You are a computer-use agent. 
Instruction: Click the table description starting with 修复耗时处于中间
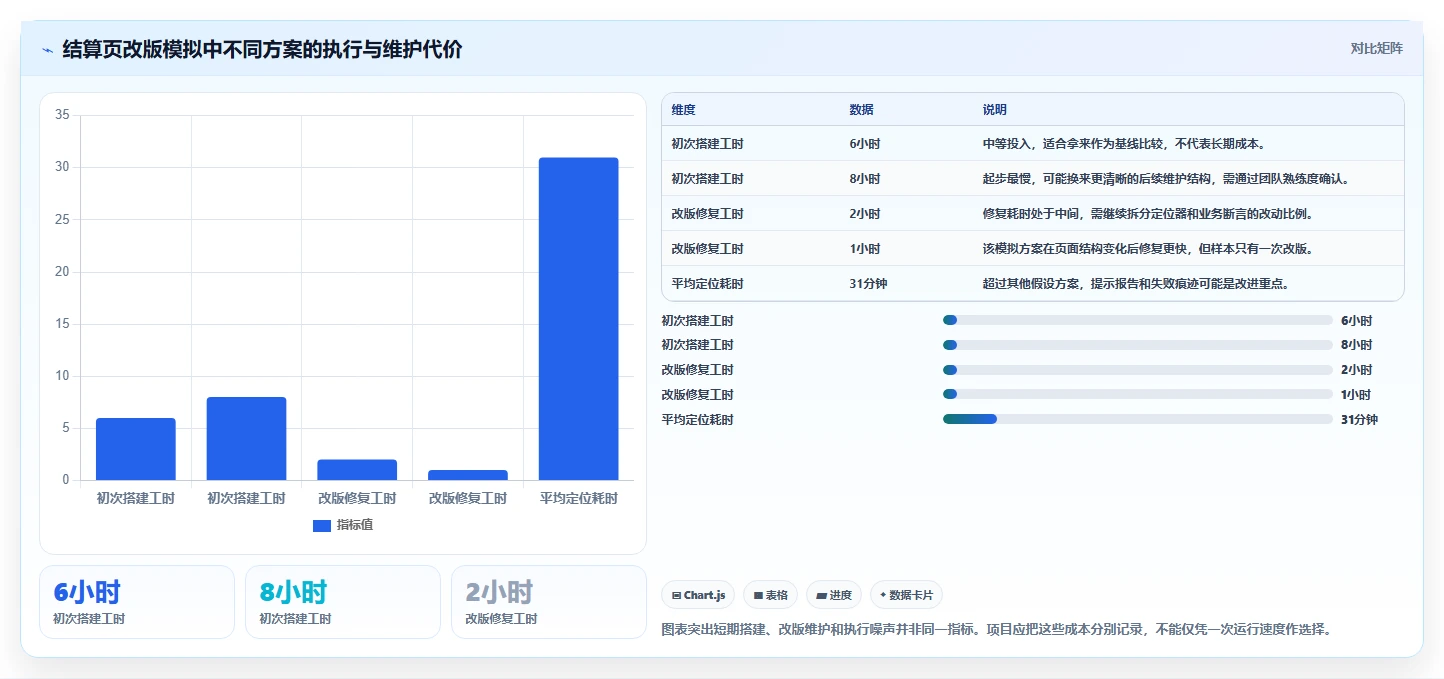[x=1148, y=214]
